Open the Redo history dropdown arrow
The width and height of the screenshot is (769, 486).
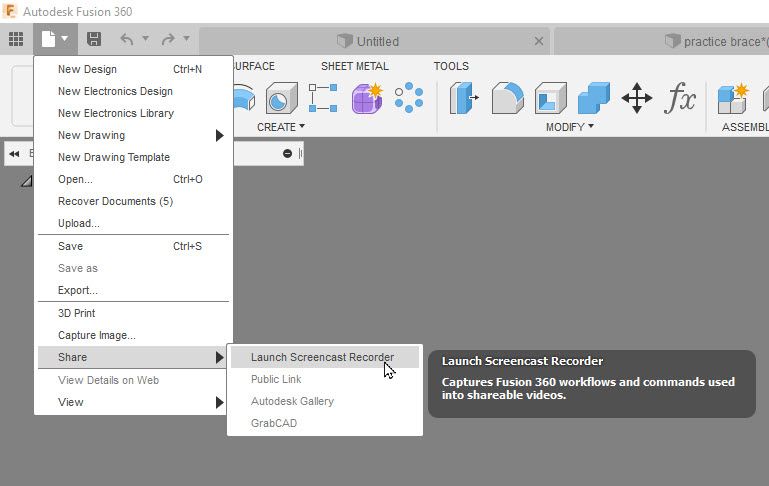click(x=186, y=38)
